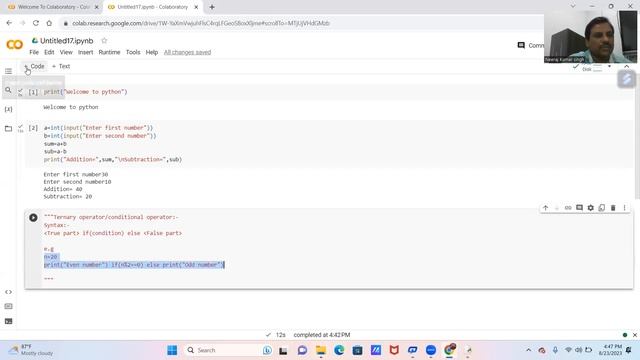Viewport: 640px width, 360px height.
Task: Rename the notebook title Untitled17.ipynb
Action: tap(67, 41)
